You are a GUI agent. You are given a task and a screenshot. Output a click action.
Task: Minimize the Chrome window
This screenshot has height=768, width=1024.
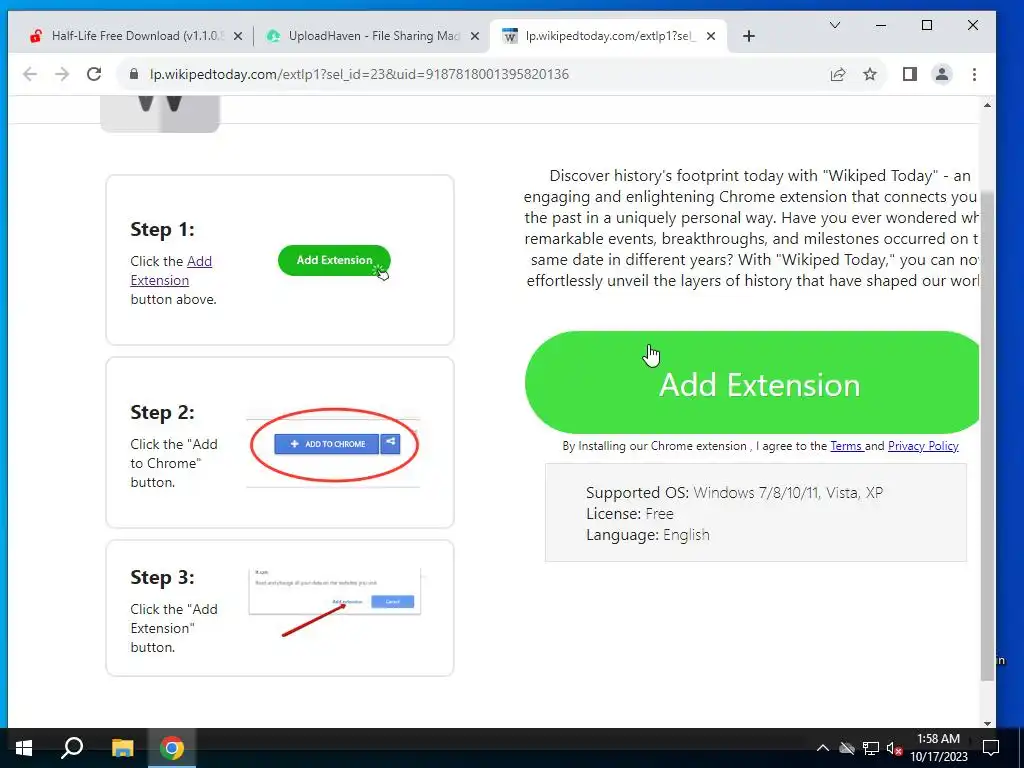tap(881, 25)
